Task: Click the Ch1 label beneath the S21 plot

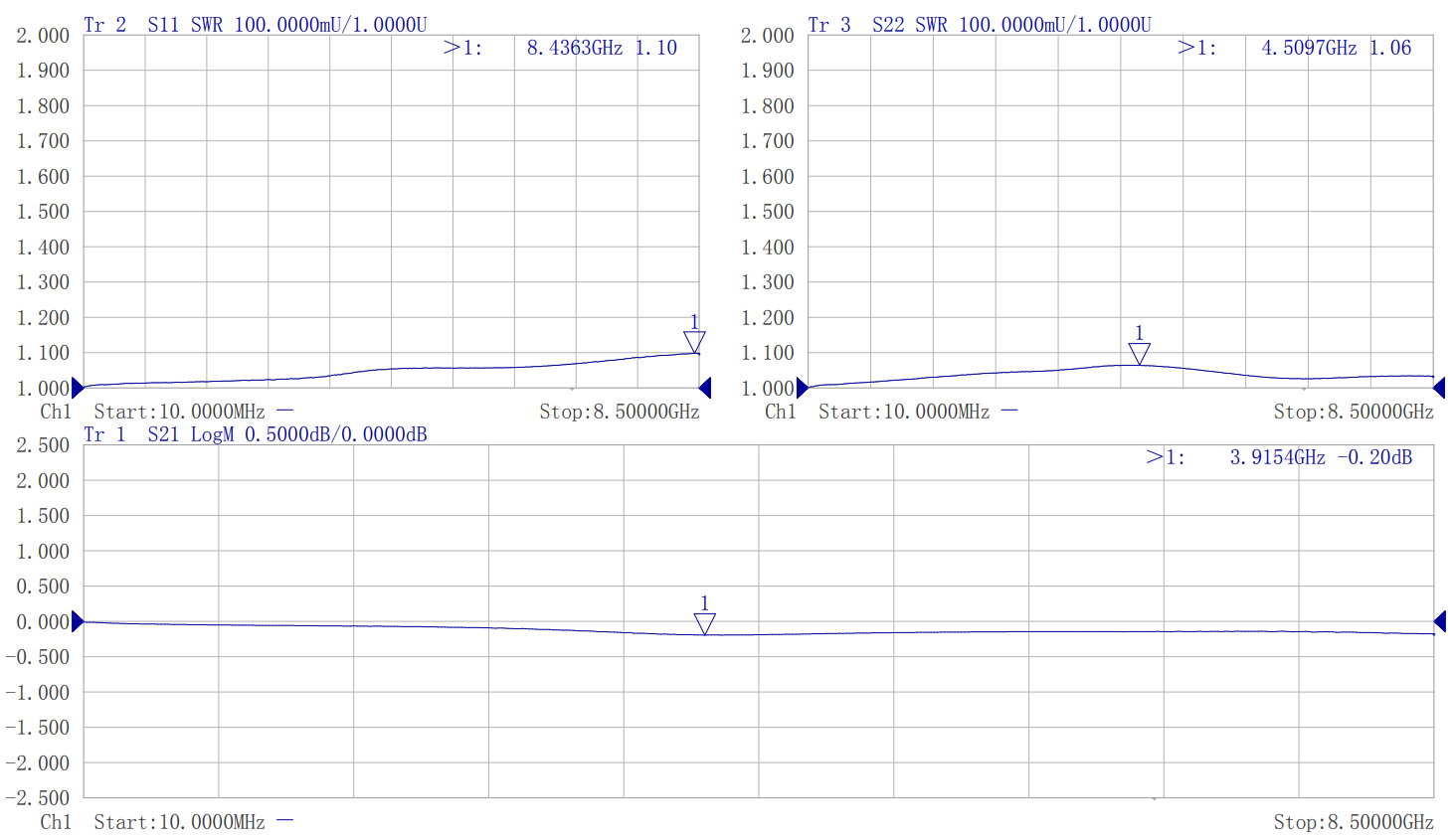Action: coord(56,822)
